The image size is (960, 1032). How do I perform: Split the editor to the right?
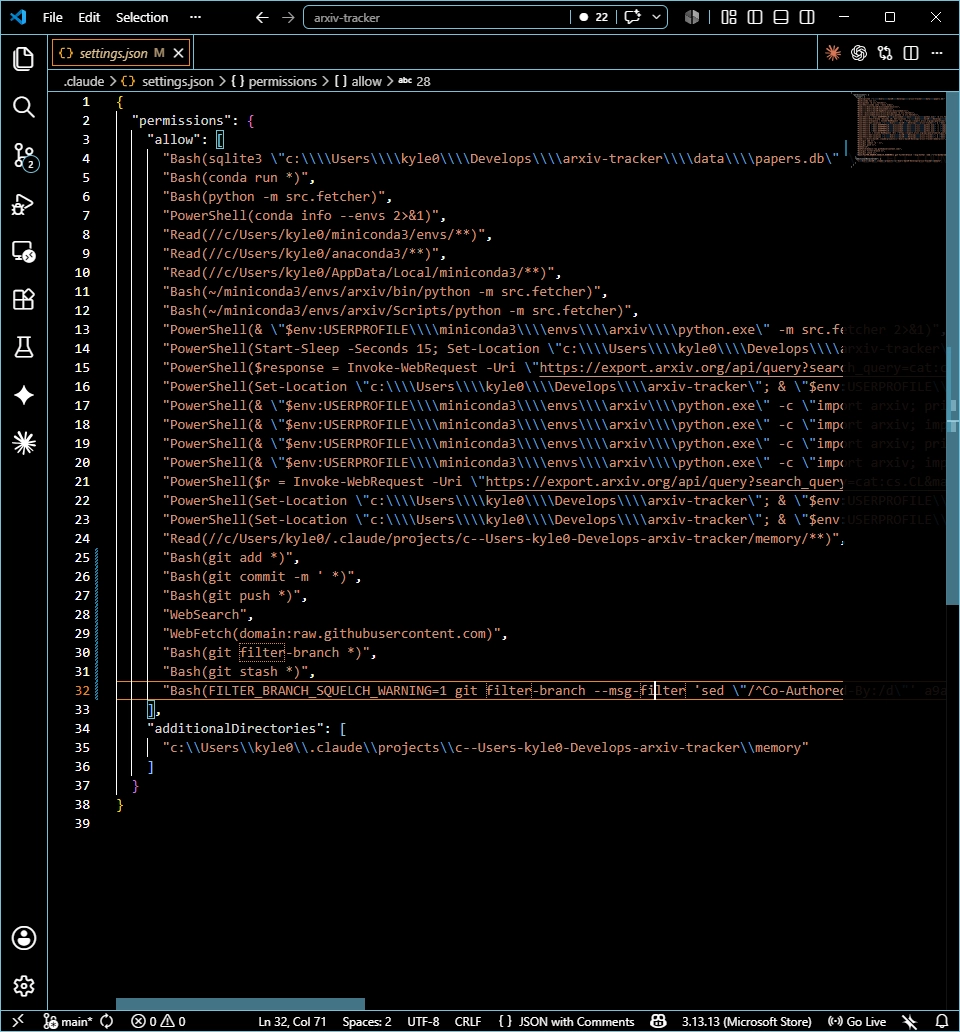[911, 53]
